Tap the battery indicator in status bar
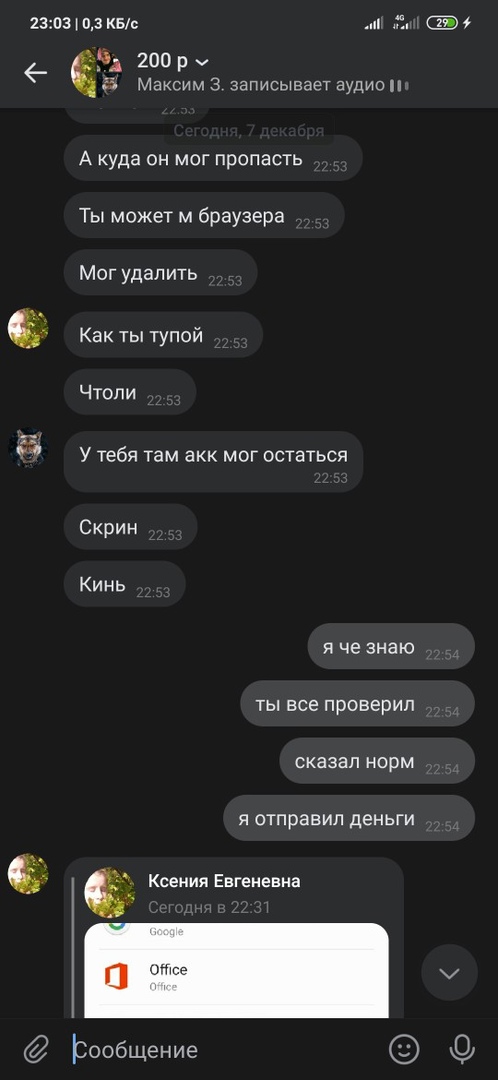498x1080 pixels. point(442,23)
